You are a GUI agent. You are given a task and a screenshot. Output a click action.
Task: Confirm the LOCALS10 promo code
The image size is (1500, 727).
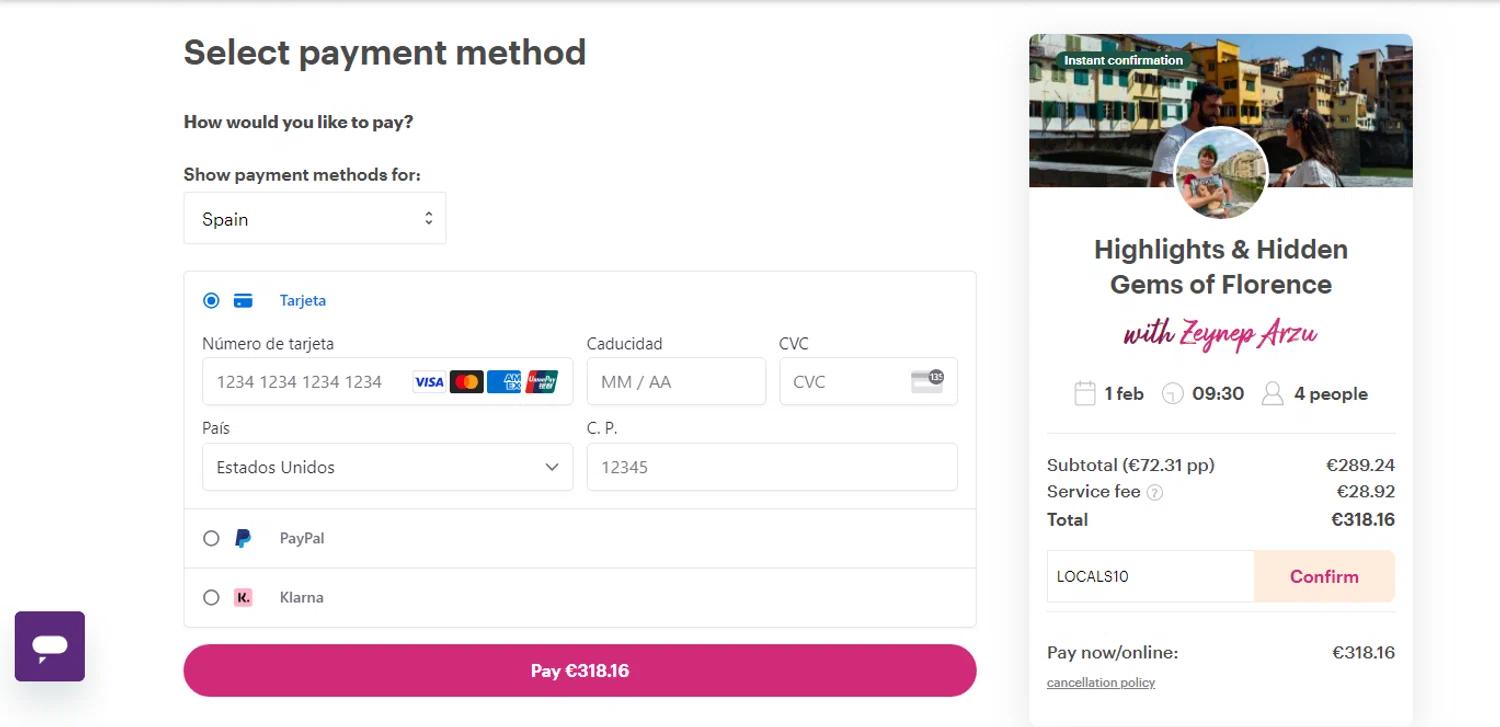click(x=1323, y=576)
